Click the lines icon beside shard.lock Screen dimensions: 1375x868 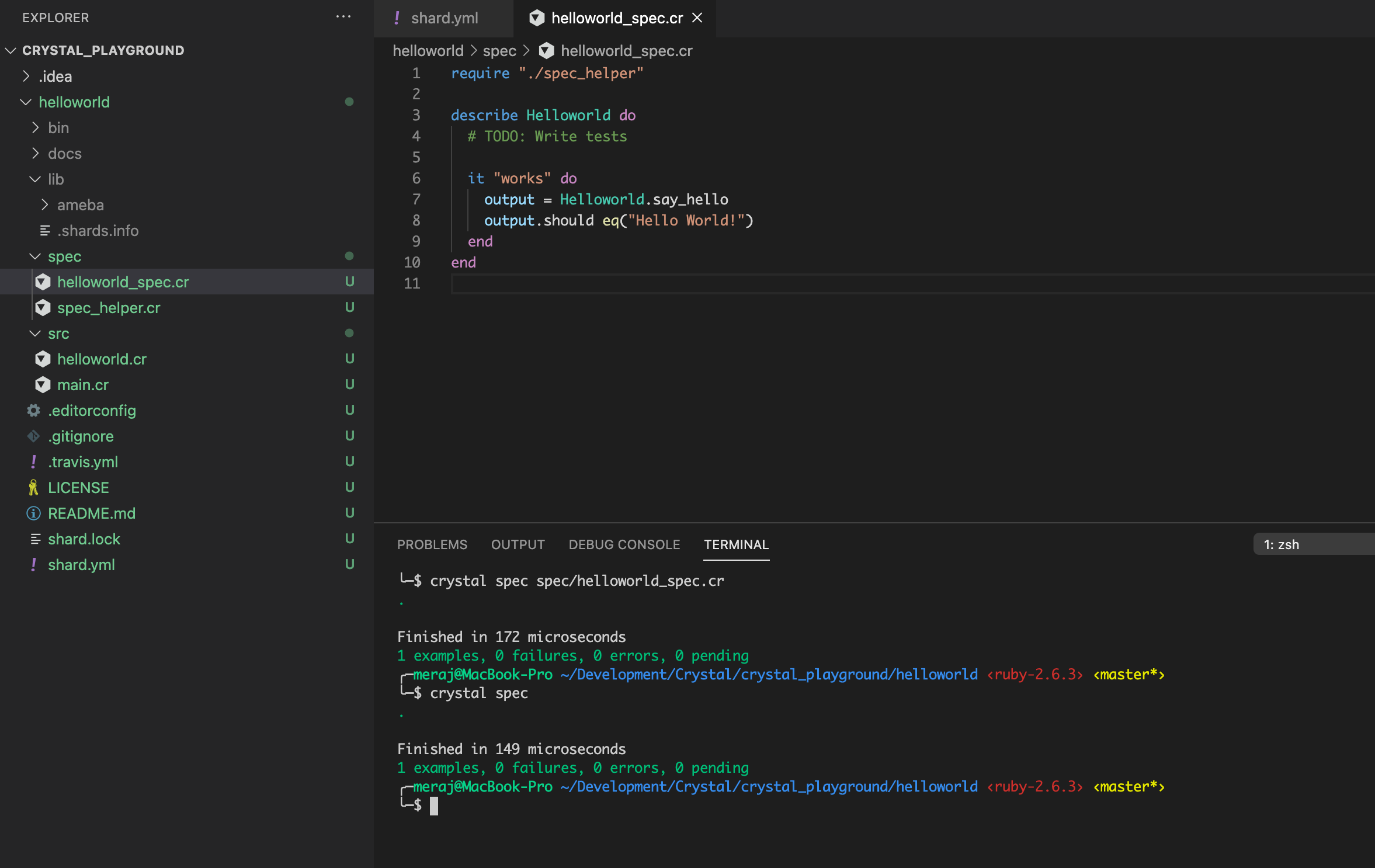click(x=35, y=539)
